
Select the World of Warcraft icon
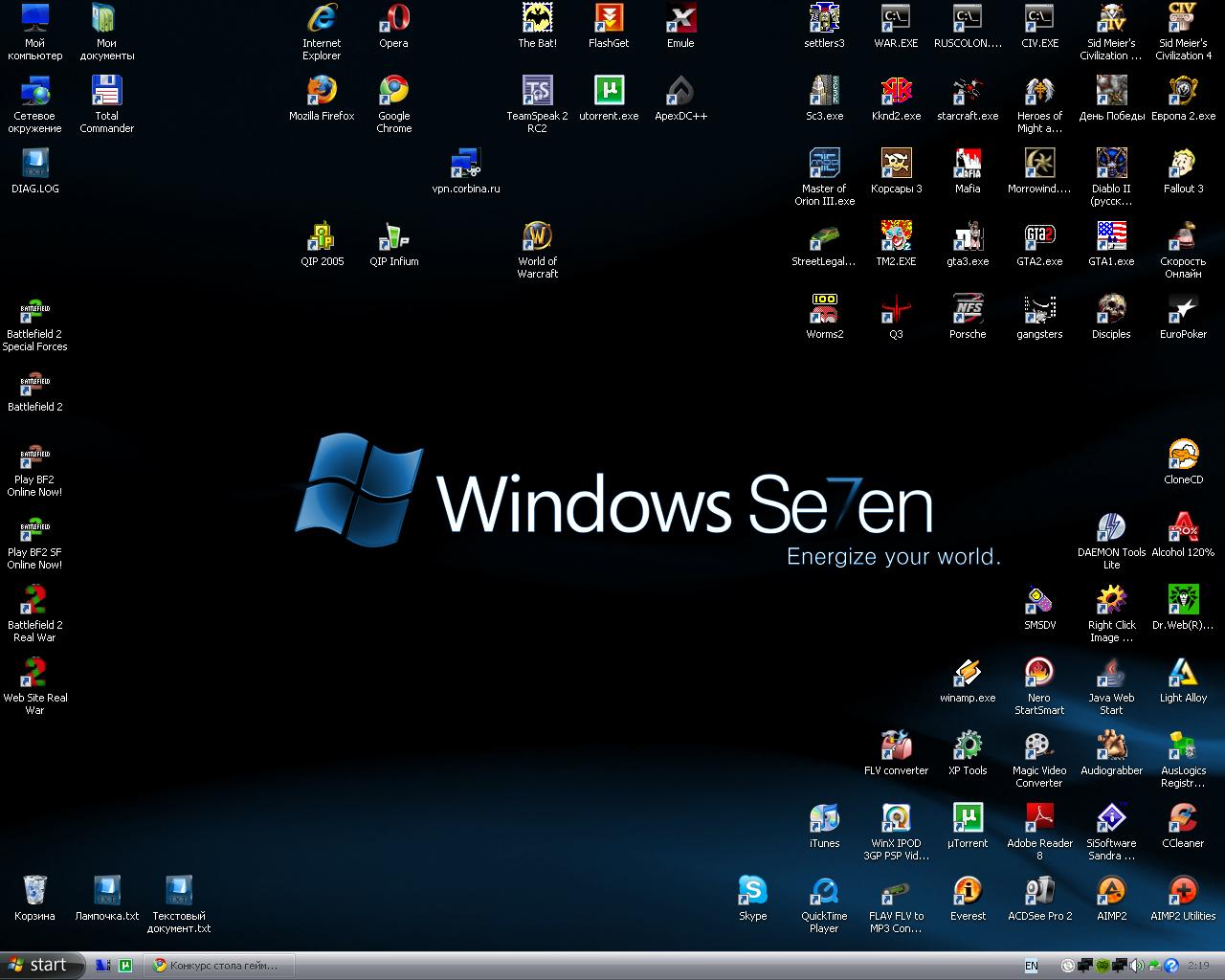pos(537,236)
